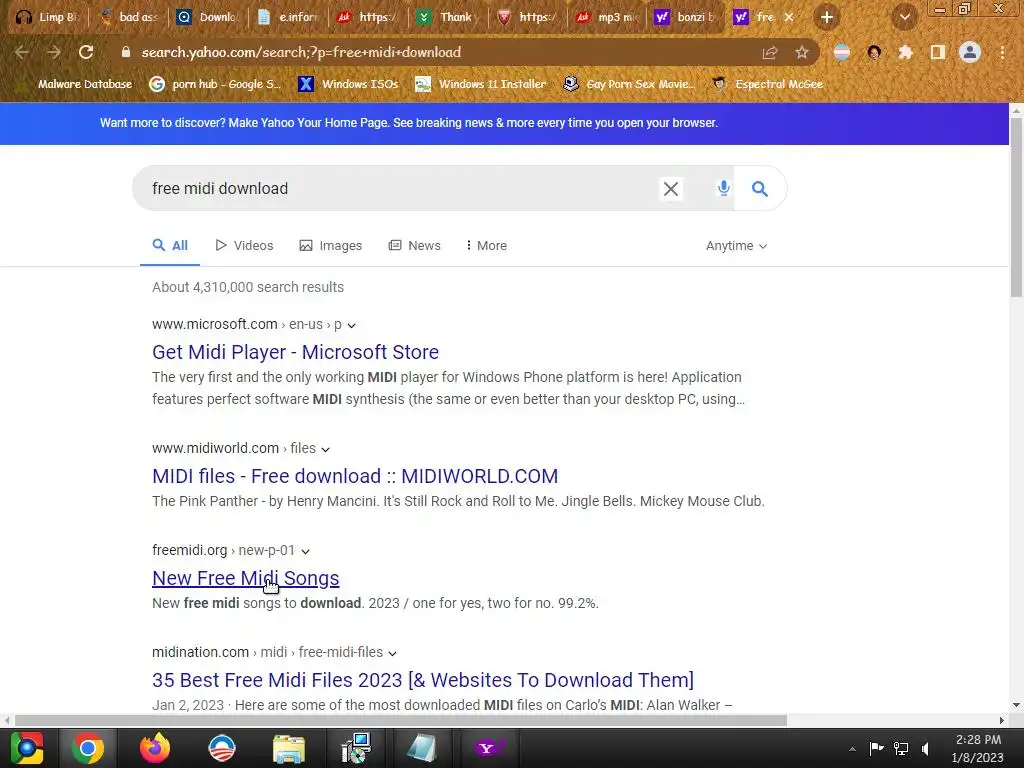Start voice search with the microphone icon
The width and height of the screenshot is (1024, 768).
pos(723,189)
